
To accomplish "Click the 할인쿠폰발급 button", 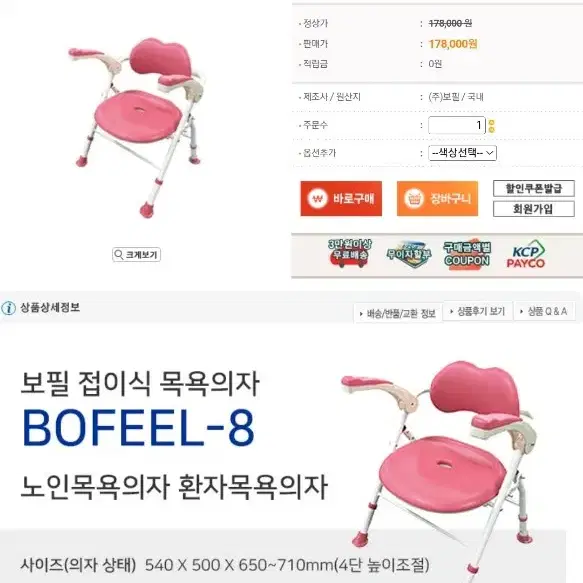I will pos(534,189).
